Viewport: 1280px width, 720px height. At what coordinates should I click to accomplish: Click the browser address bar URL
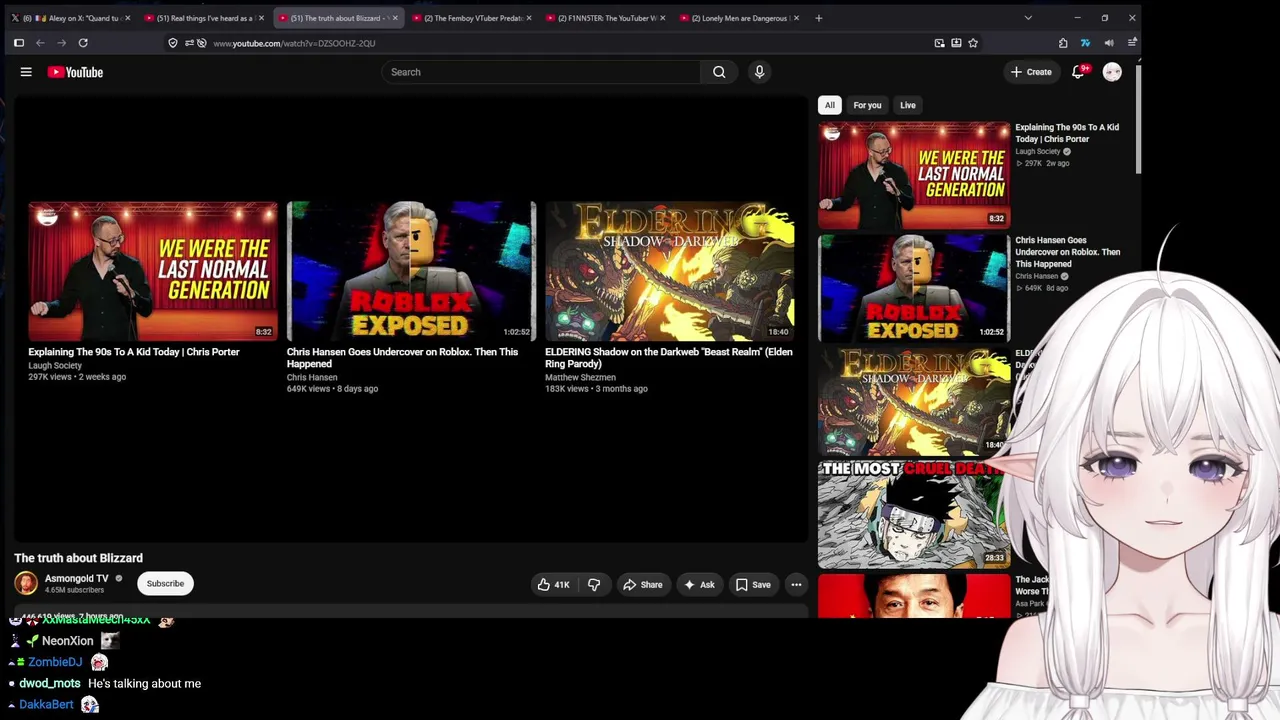tap(294, 43)
